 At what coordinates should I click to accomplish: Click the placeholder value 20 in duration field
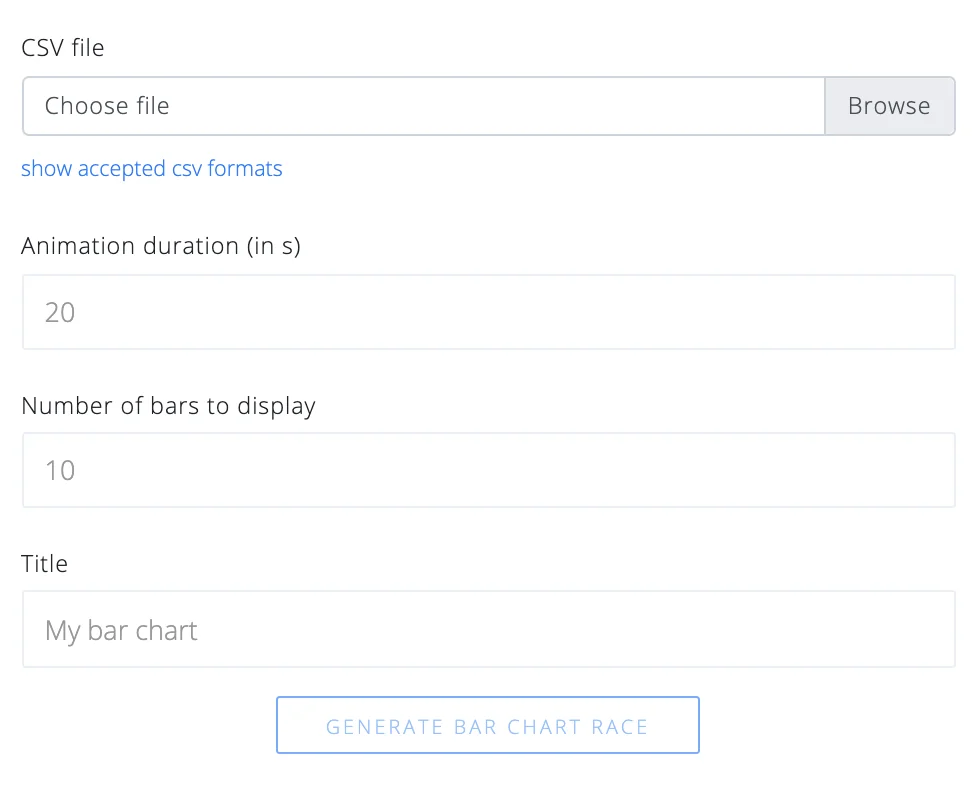pos(59,312)
